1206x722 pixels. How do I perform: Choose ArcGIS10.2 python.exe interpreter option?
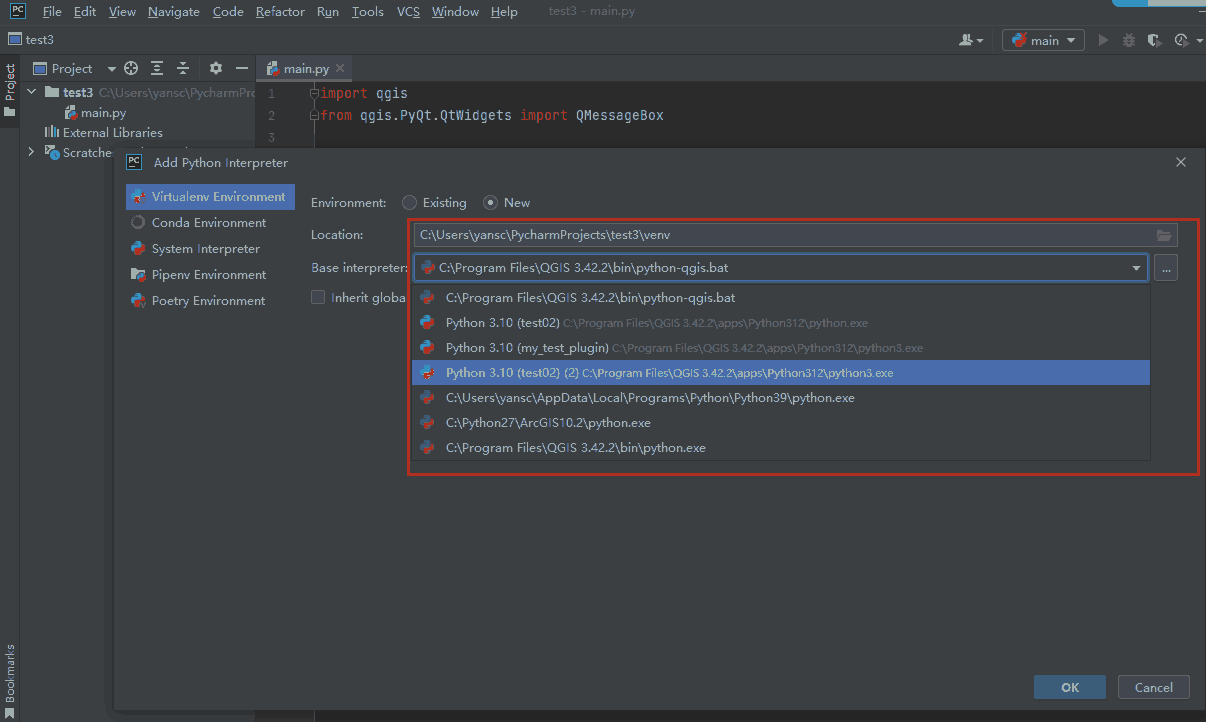(x=781, y=423)
